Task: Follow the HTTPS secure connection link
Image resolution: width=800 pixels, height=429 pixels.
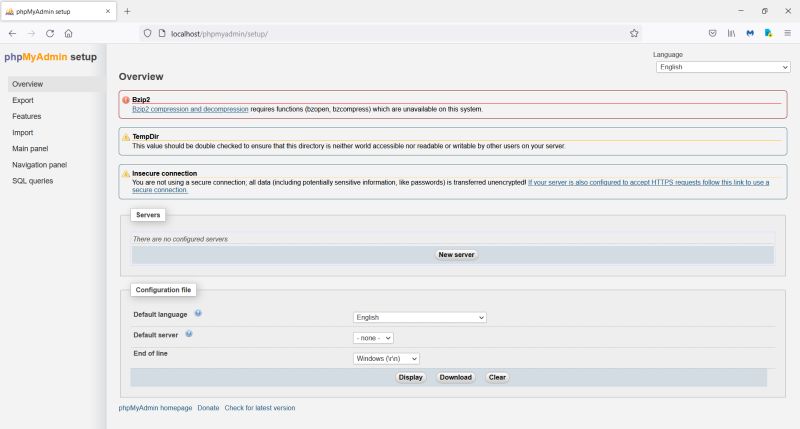Action: click(x=648, y=183)
